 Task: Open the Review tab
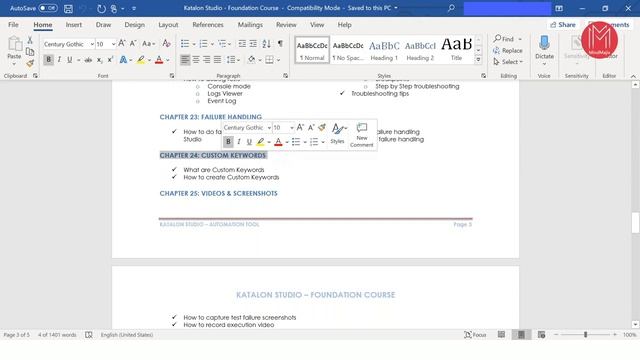point(286,25)
